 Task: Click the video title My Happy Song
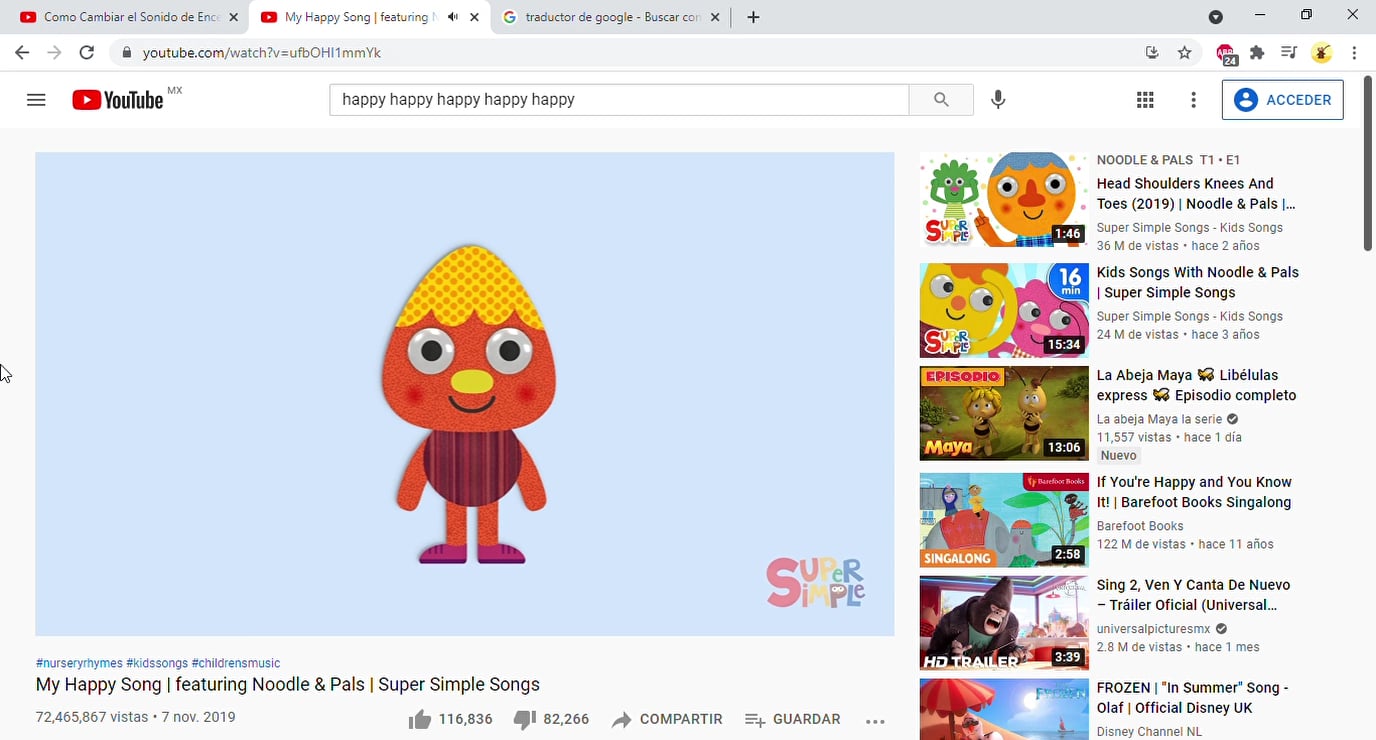click(x=288, y=685)
